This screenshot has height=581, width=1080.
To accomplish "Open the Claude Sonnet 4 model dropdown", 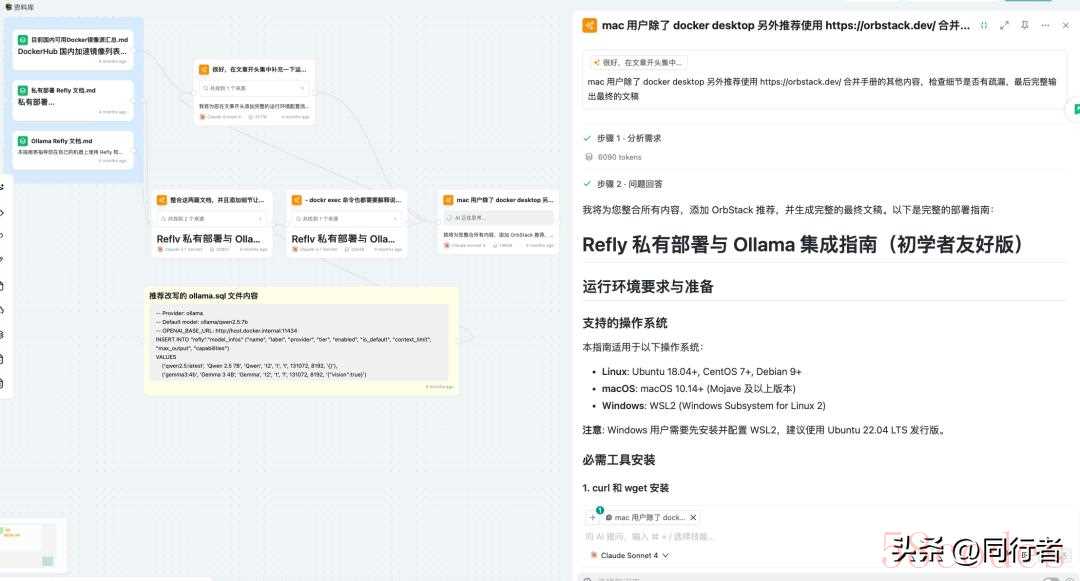I will [630, 555].
